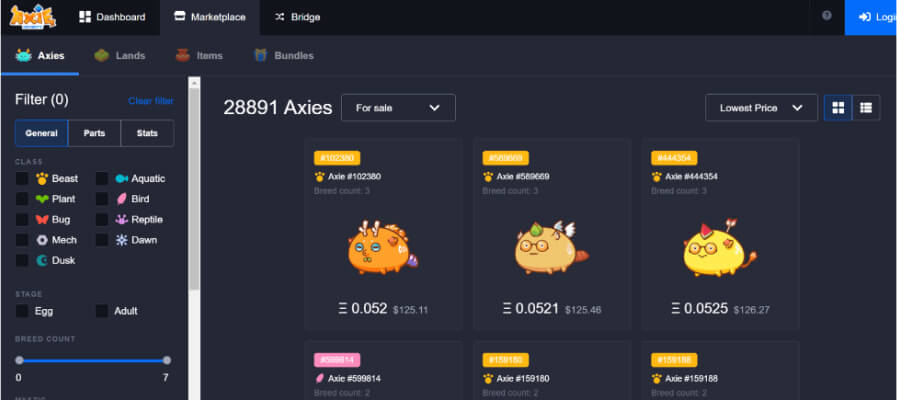Click the Aquatic fish icon in filters
This screenshot has height=400, width=897.
point(121,179)
